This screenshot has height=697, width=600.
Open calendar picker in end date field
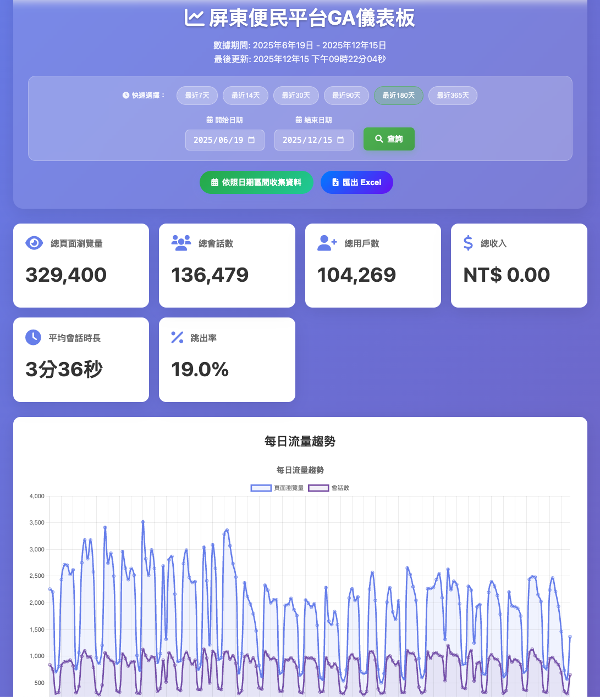(341, 140)
